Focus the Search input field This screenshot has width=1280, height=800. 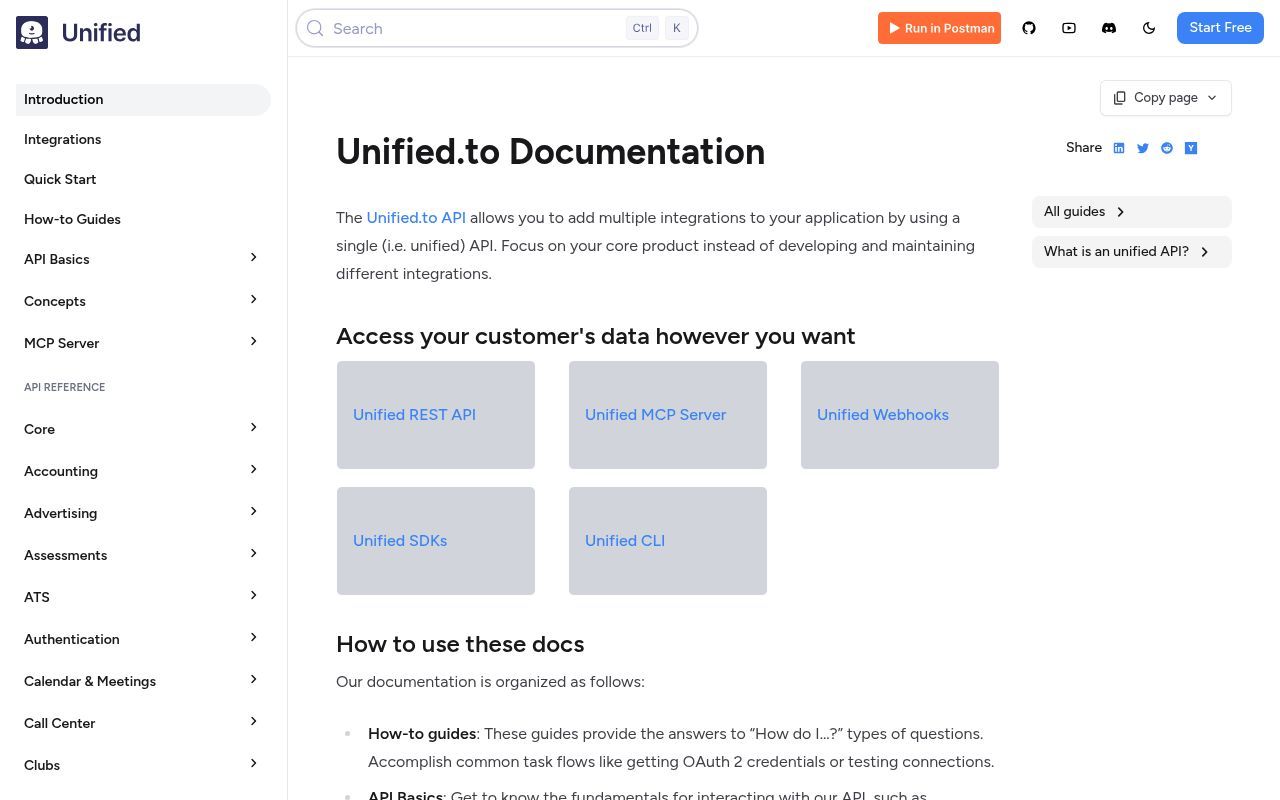[497, 28]
